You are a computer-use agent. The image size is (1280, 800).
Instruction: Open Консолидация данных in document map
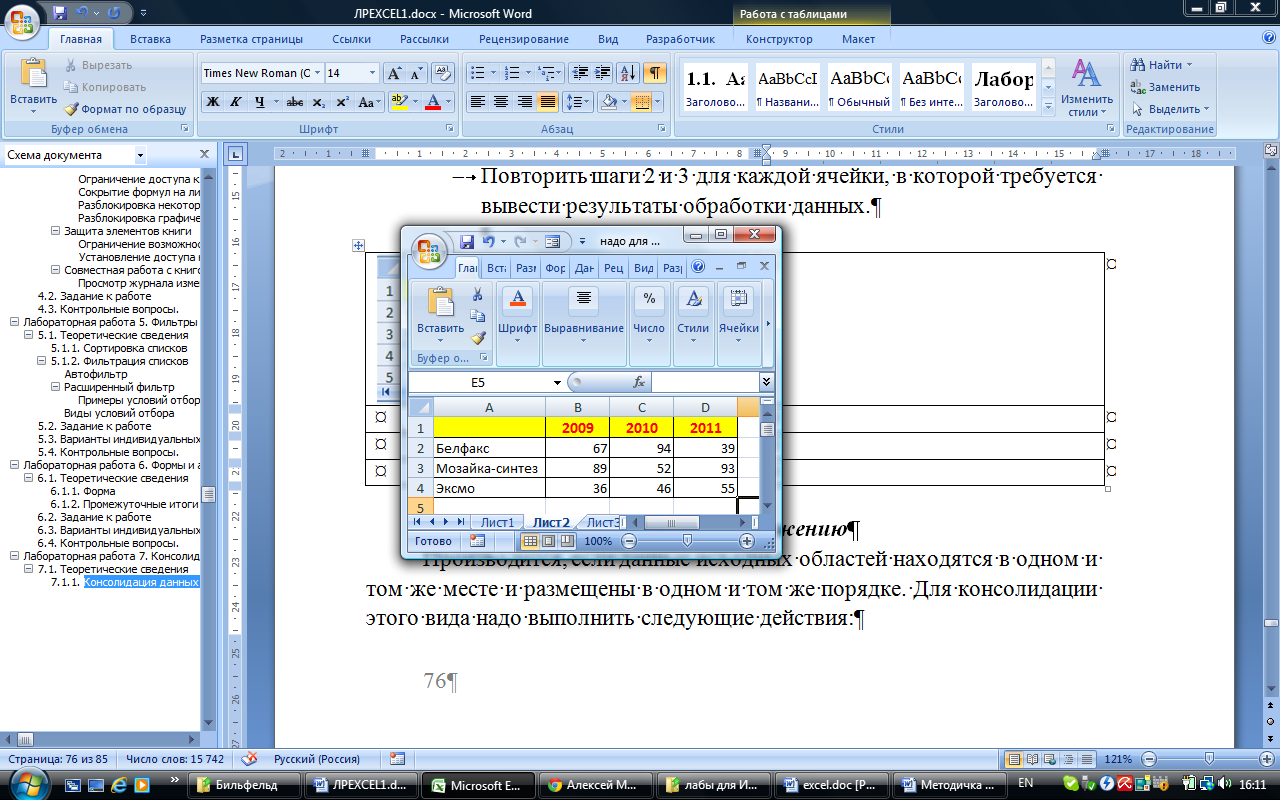[x=141, y=582]
